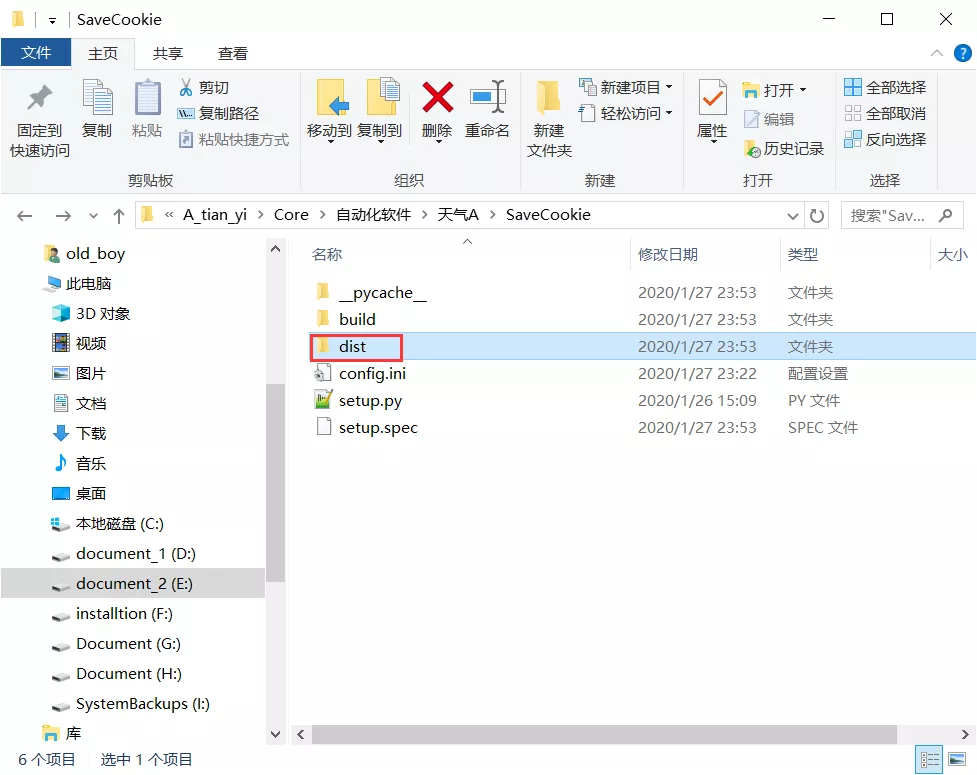Open Move to (移动到) menu
977x775 pixels.
330,111
